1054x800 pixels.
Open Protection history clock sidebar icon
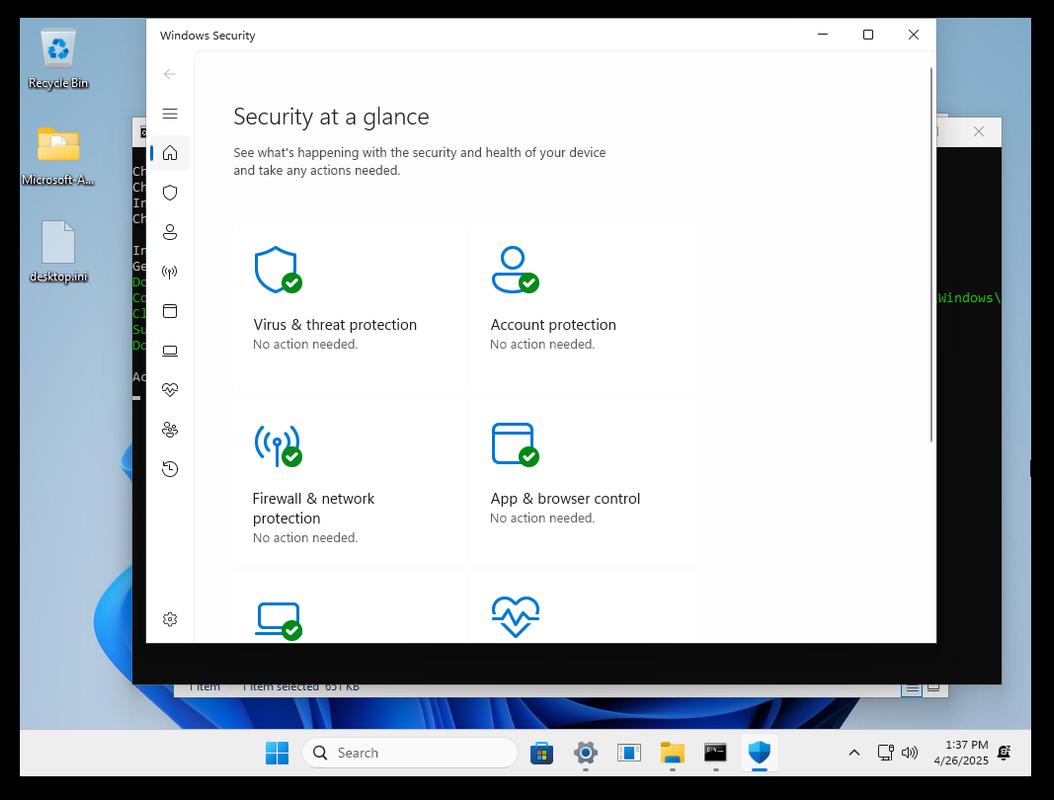[x=170, y=469]
